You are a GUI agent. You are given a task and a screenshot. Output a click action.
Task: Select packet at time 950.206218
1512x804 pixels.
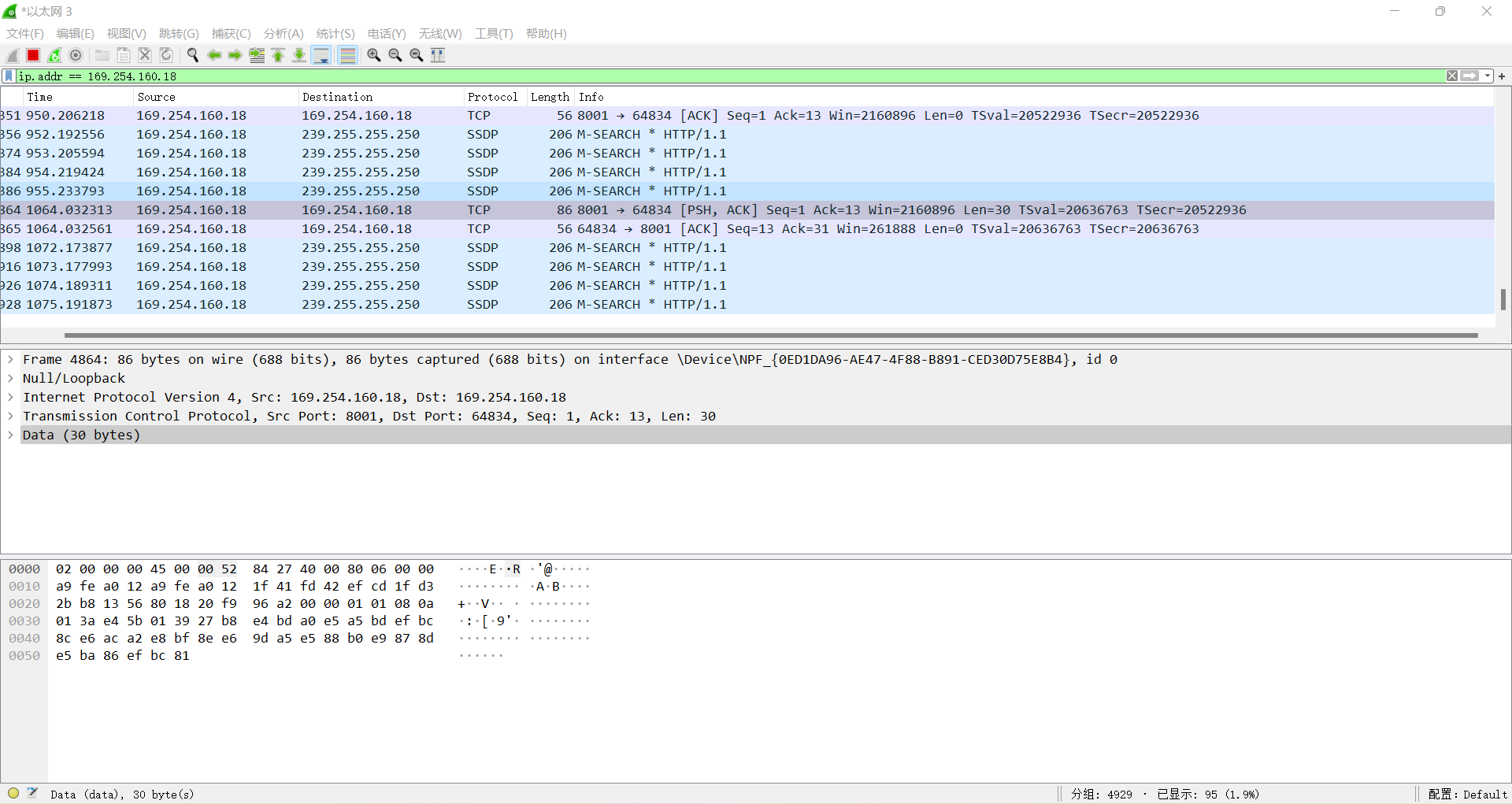(x=747, y=116)
